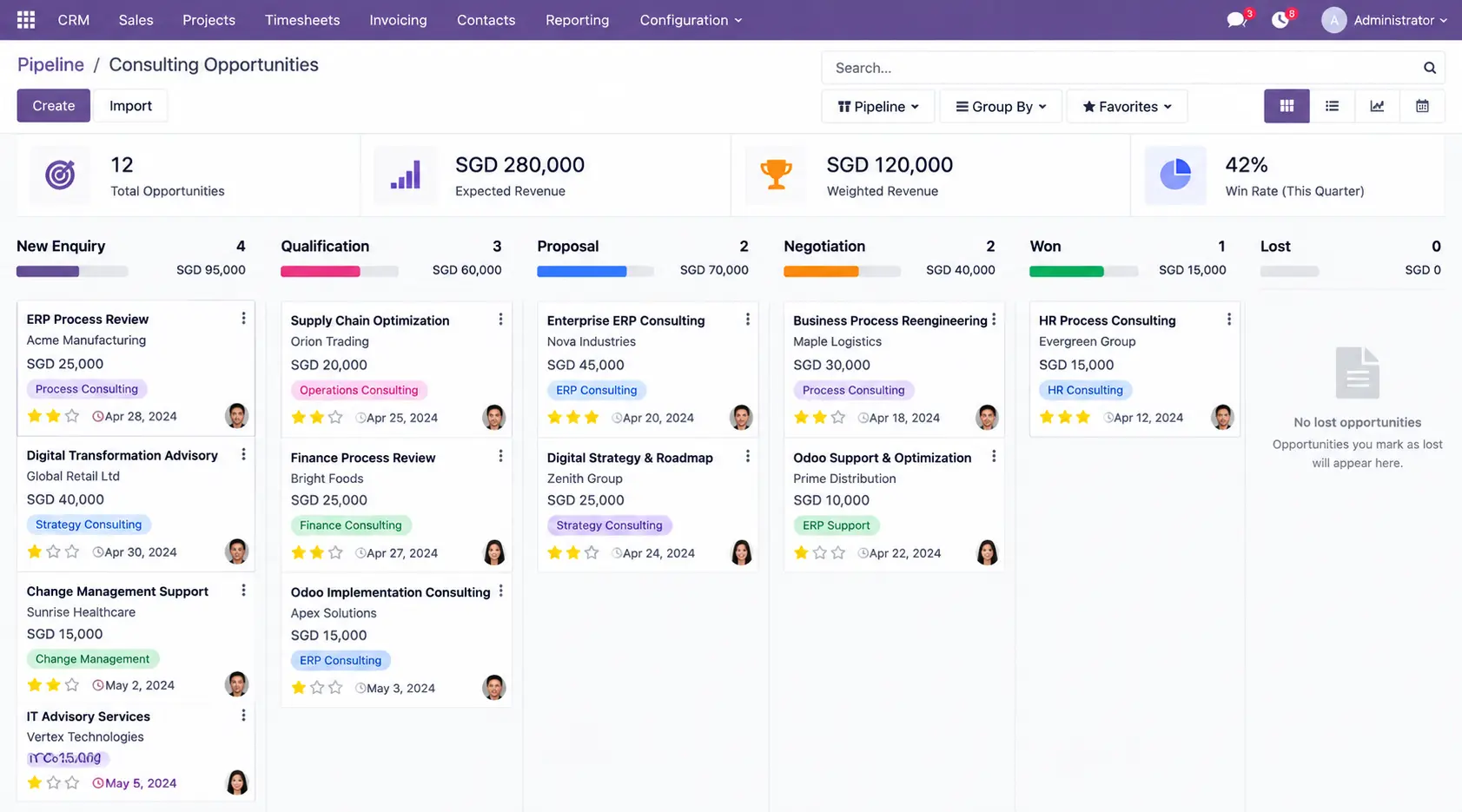
Task: Switch to graph view
Action: point(1377,106)
